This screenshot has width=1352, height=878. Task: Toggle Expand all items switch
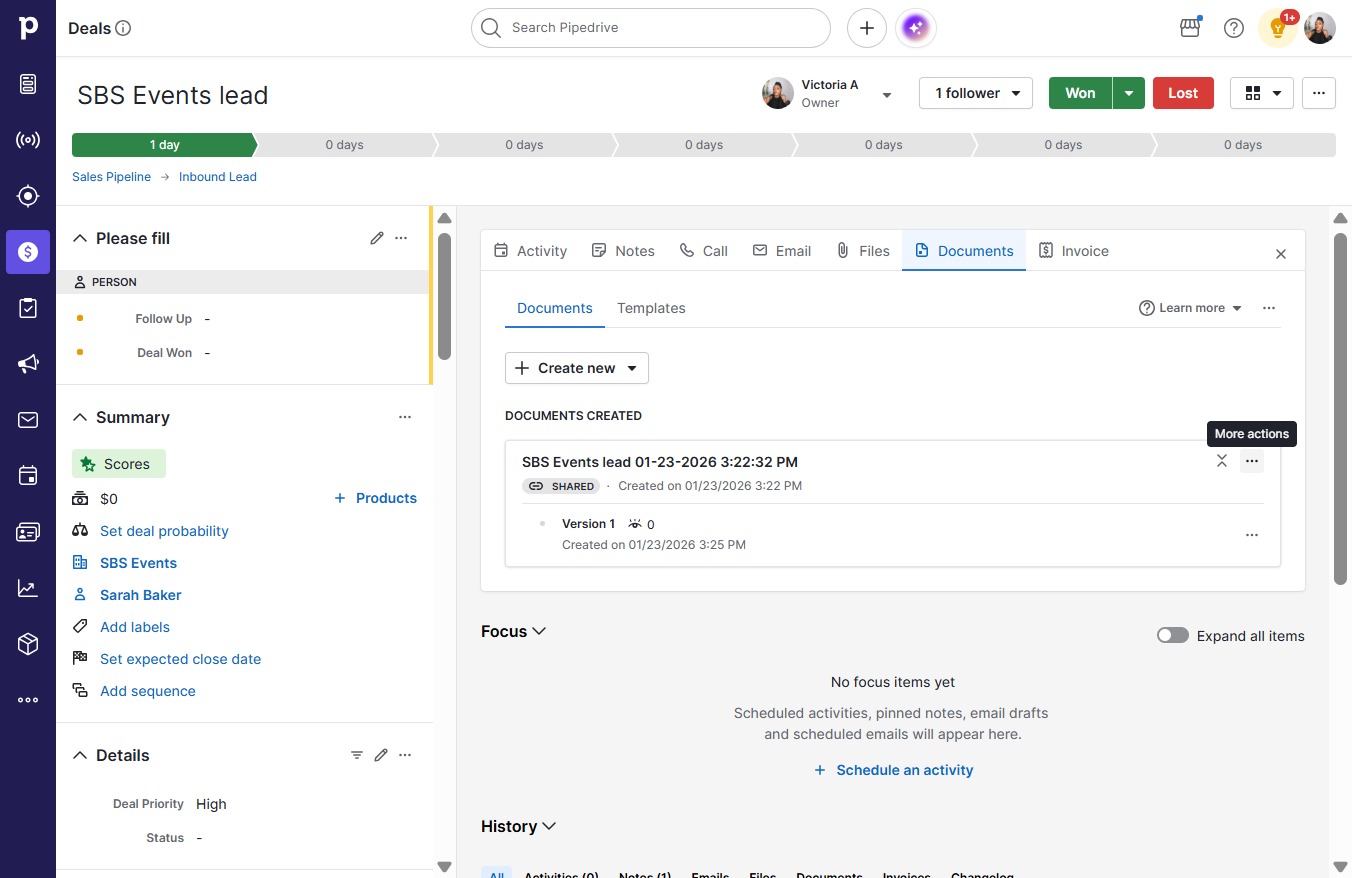tap(1173, 636)
